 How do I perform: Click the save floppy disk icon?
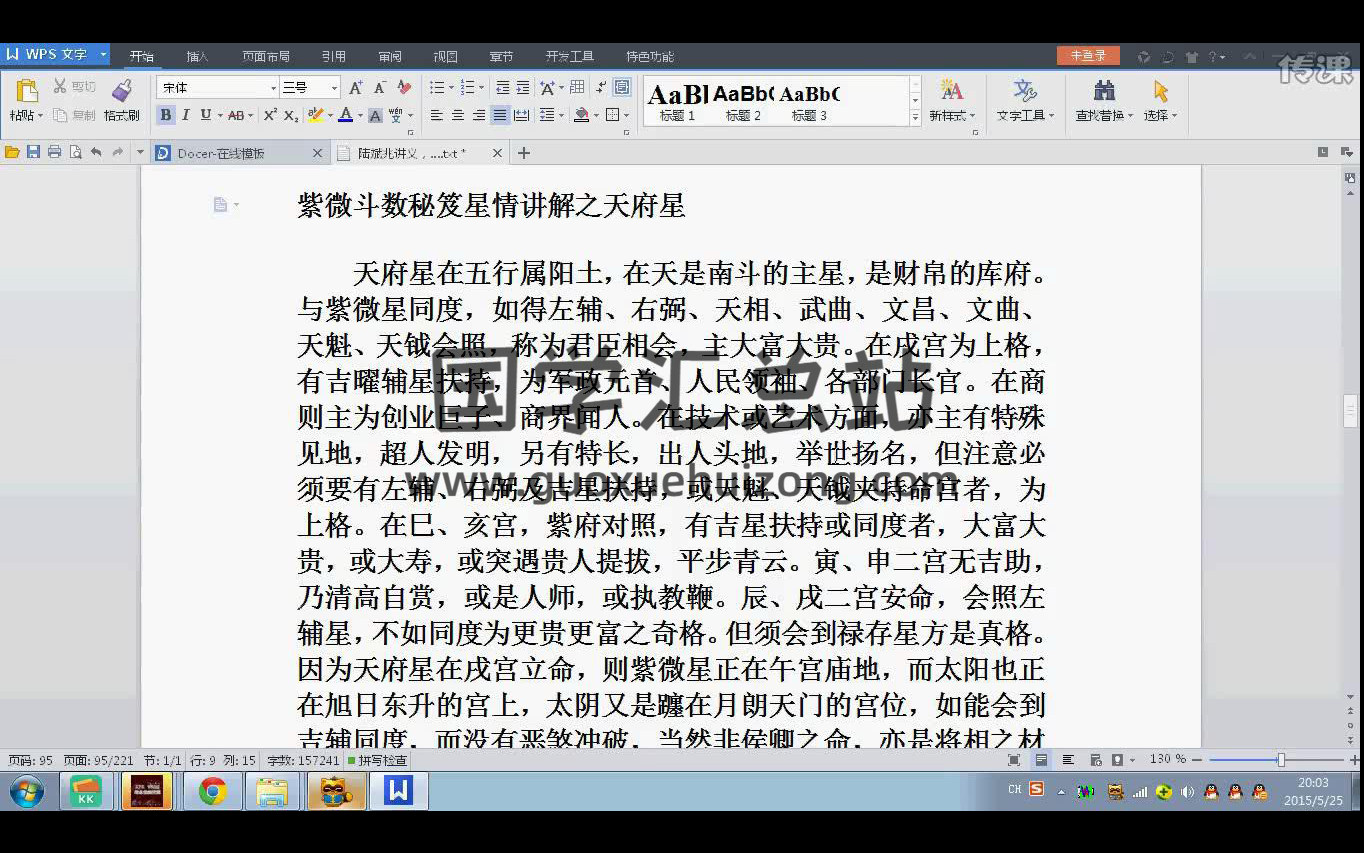pyautogui.click(x=33, y=153)
